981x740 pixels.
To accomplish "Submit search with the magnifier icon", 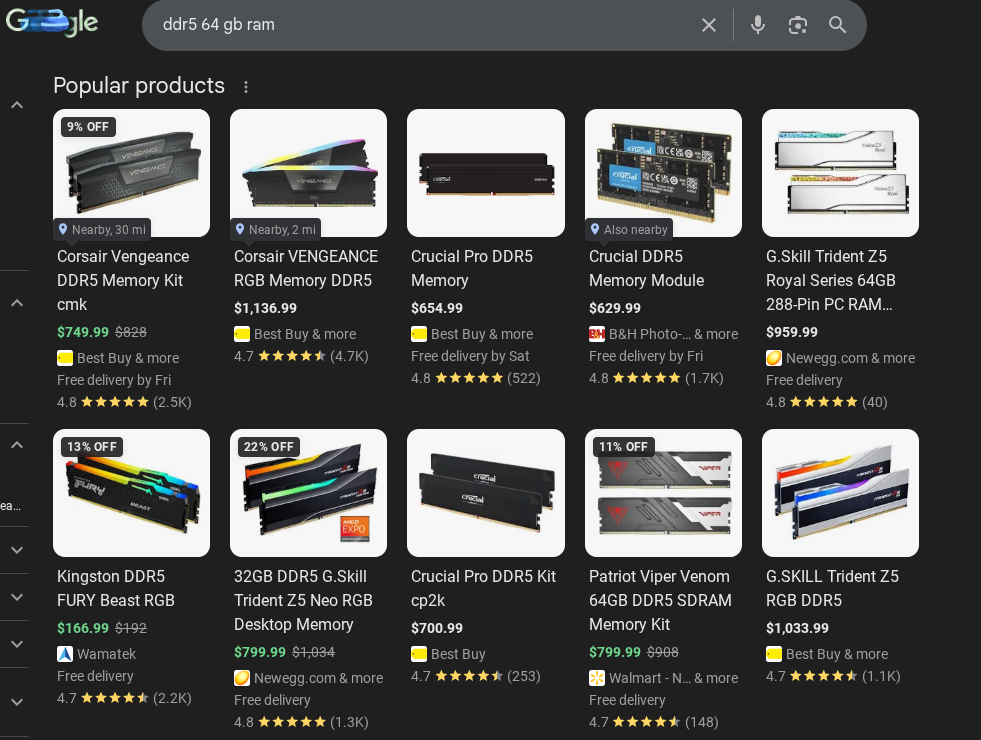I will pyautogui.click(x=837, y=25).
